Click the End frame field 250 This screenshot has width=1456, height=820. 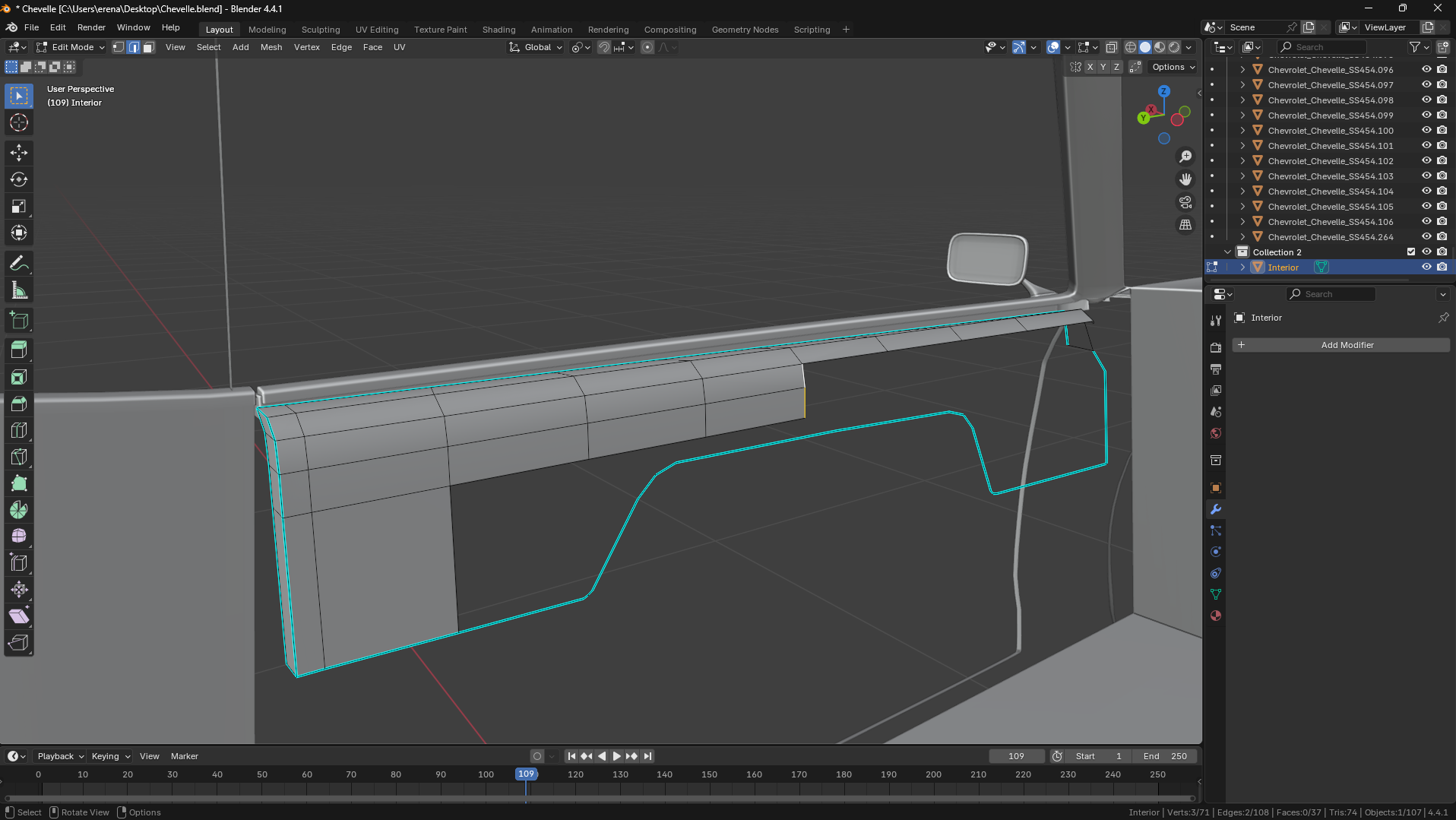pyautogui.click(x=1164, y=756)
